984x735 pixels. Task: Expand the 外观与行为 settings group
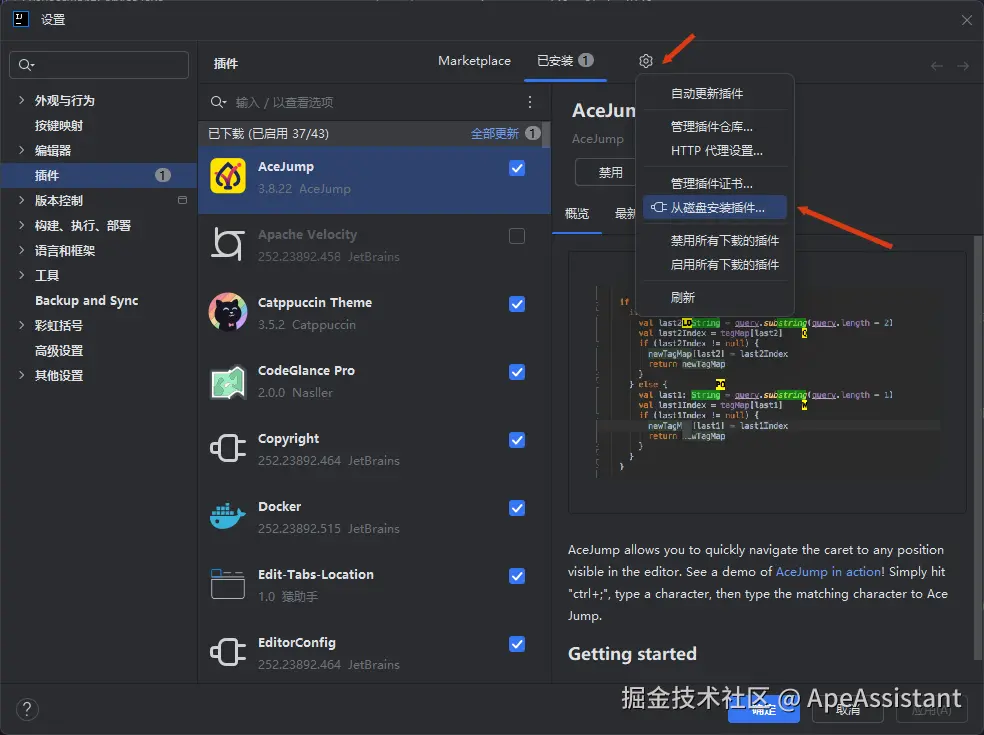coord(21,100)
